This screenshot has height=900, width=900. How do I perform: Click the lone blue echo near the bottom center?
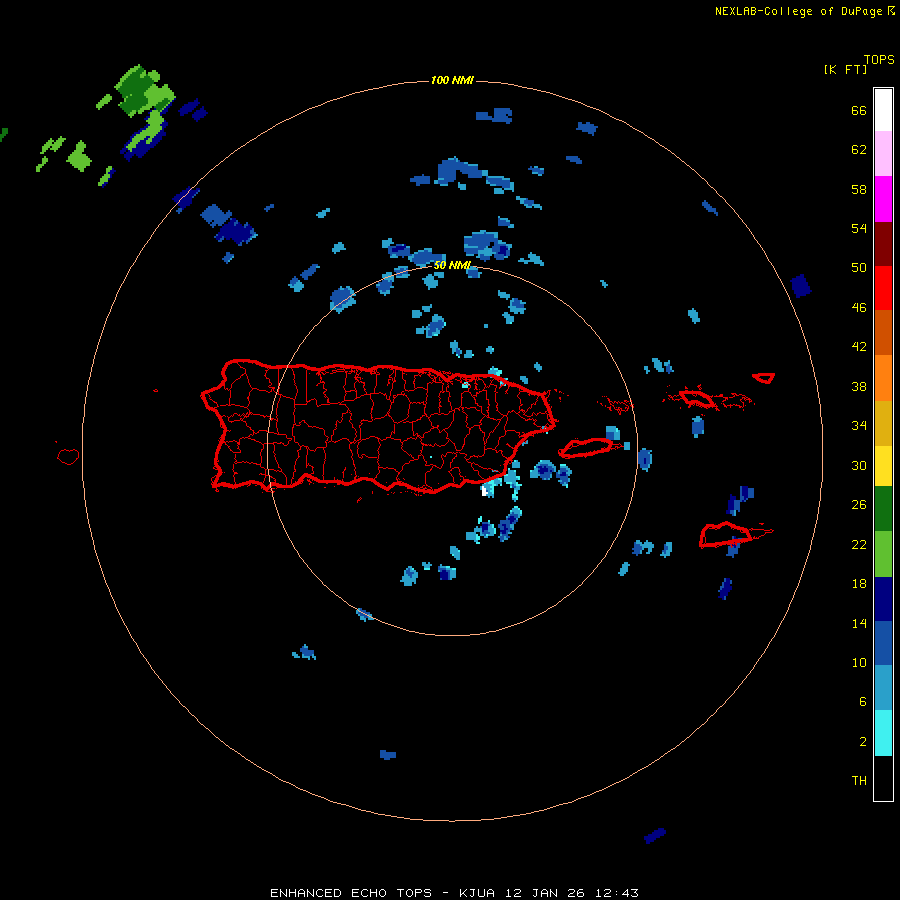(x=388, y=755)
